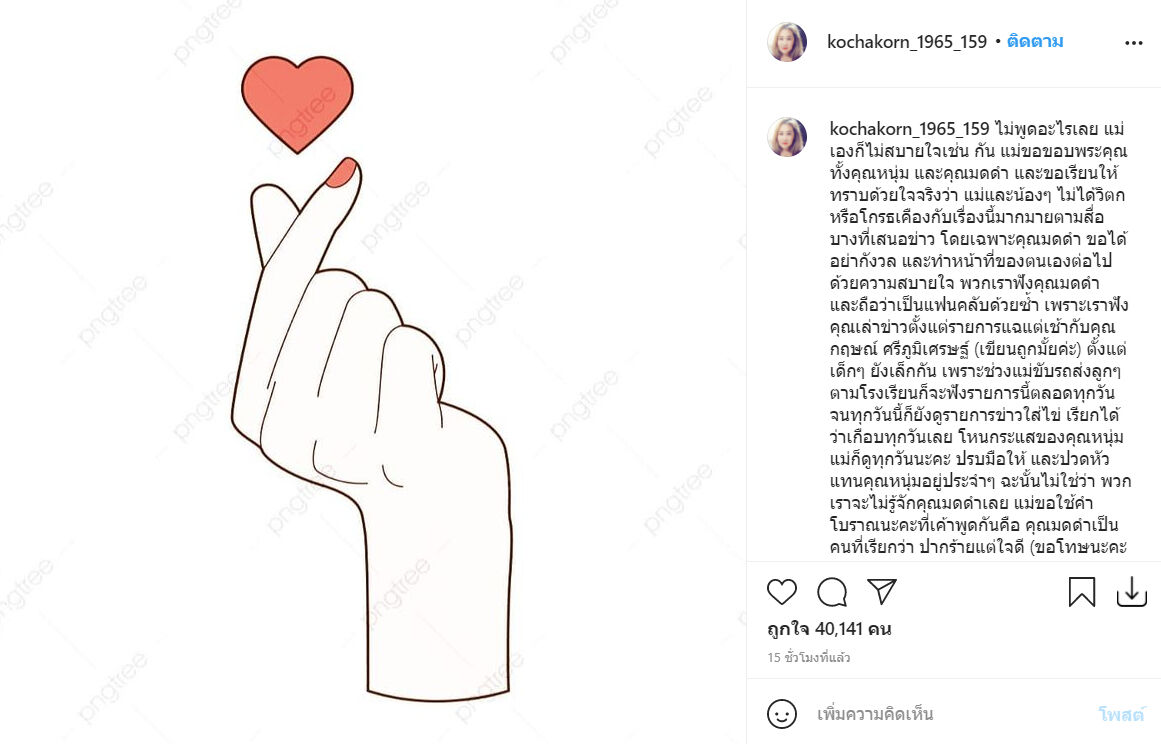
Task: Submit comment with โพสต์ button
Action: click(1121, 714)
